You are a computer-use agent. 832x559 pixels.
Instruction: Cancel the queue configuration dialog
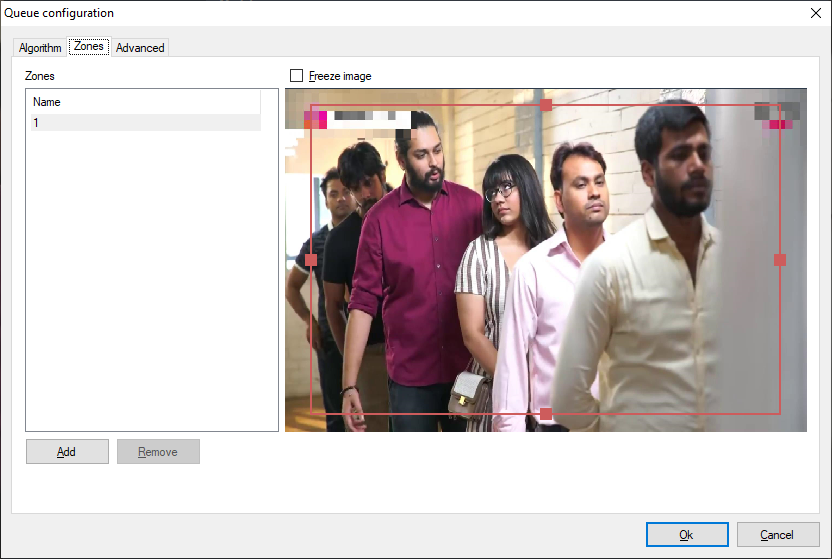click(777, 535)
